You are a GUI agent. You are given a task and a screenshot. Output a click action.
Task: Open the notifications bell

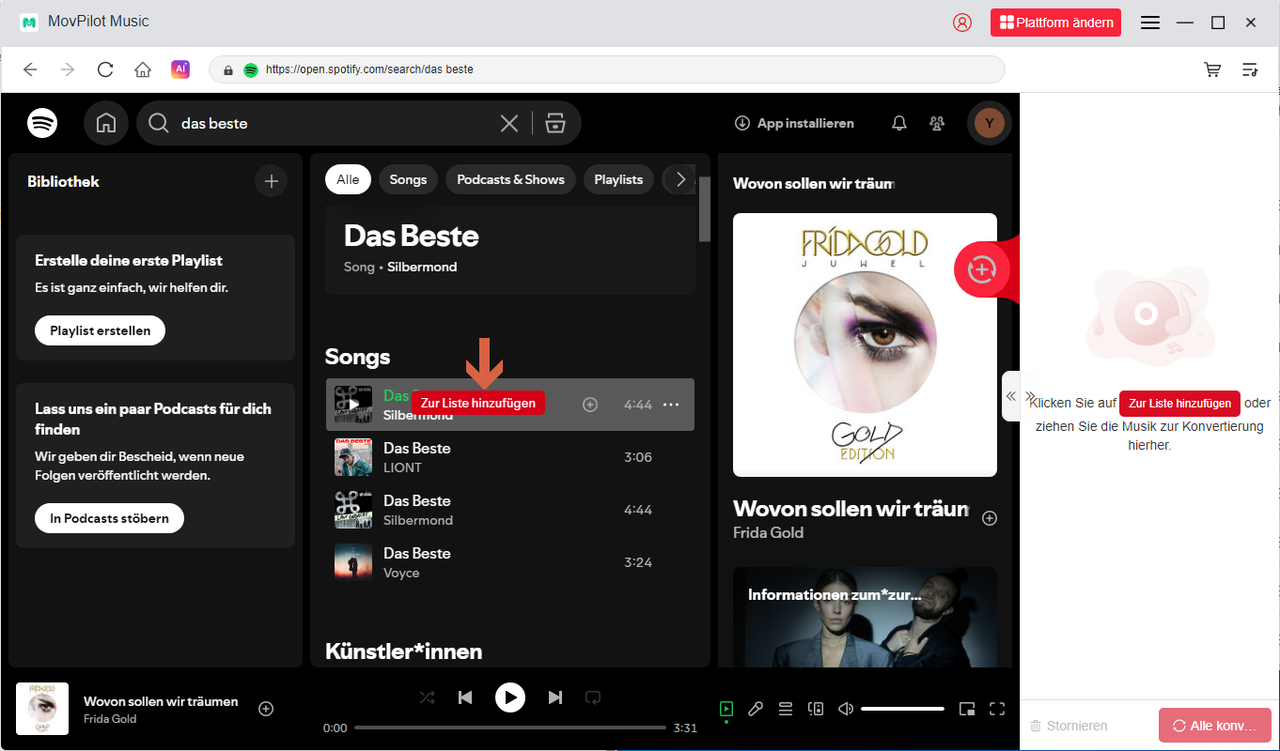pyautogui.click(x=899, y=123)
